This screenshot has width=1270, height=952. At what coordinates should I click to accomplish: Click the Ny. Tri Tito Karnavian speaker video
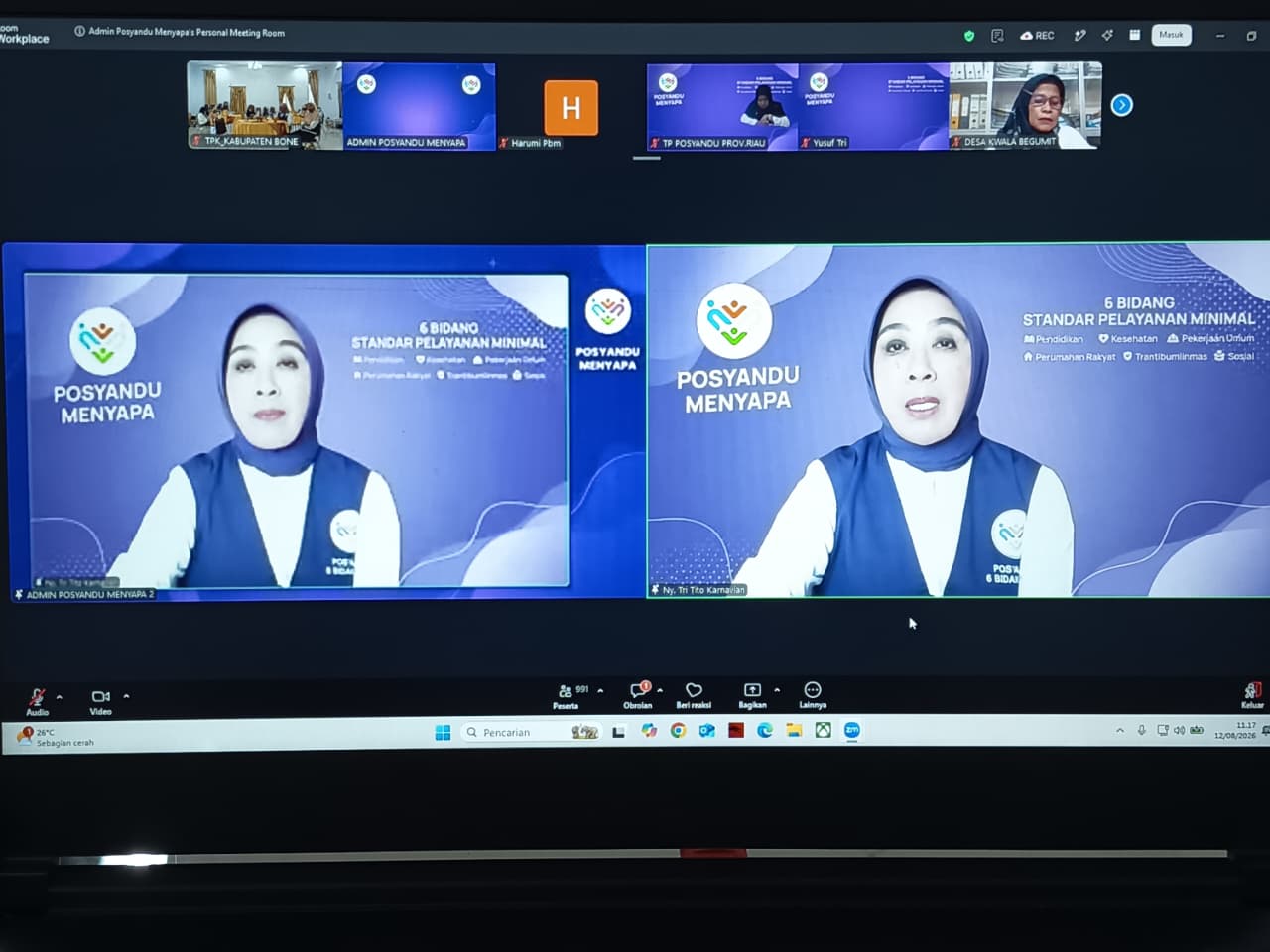pyautogui.click(x=958, y=420)
